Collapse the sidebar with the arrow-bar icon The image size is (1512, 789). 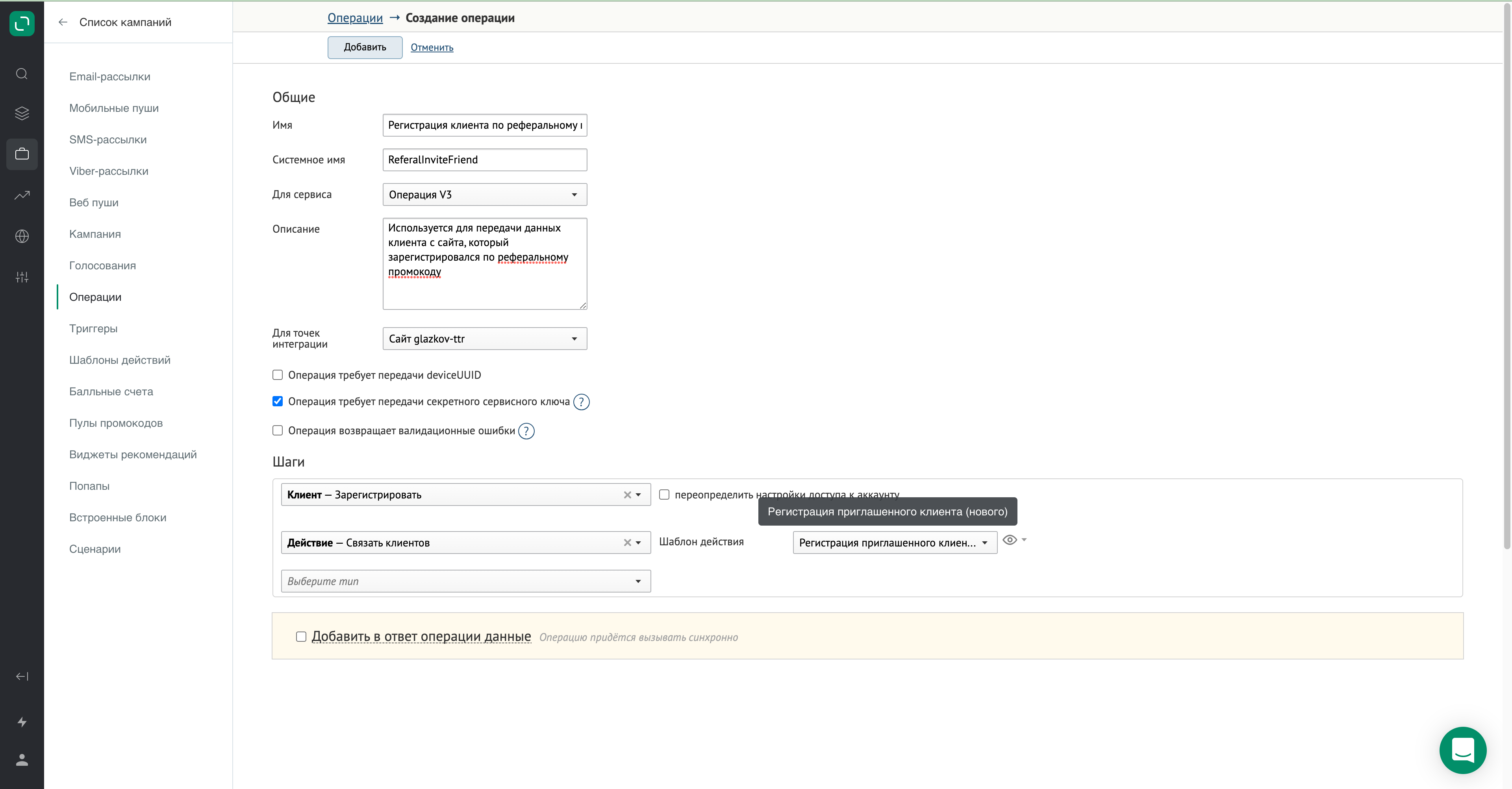22,676
